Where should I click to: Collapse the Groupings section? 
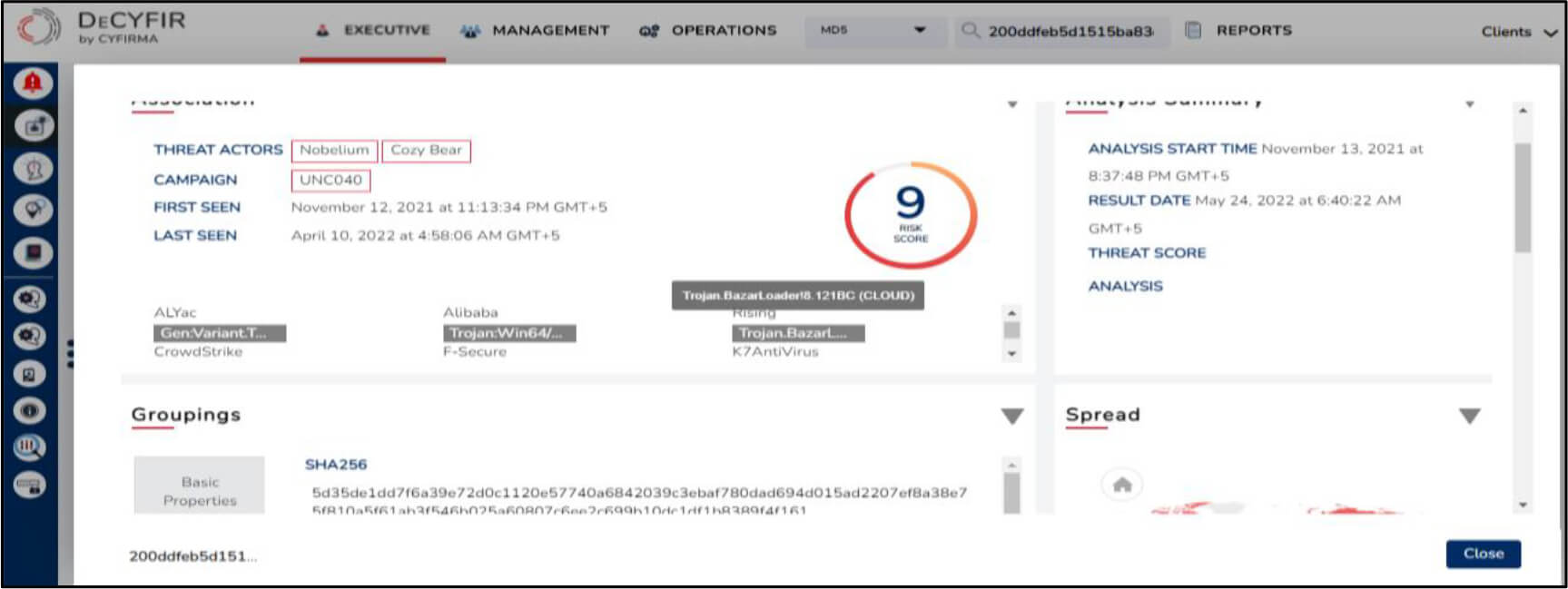pos(1012,417)
